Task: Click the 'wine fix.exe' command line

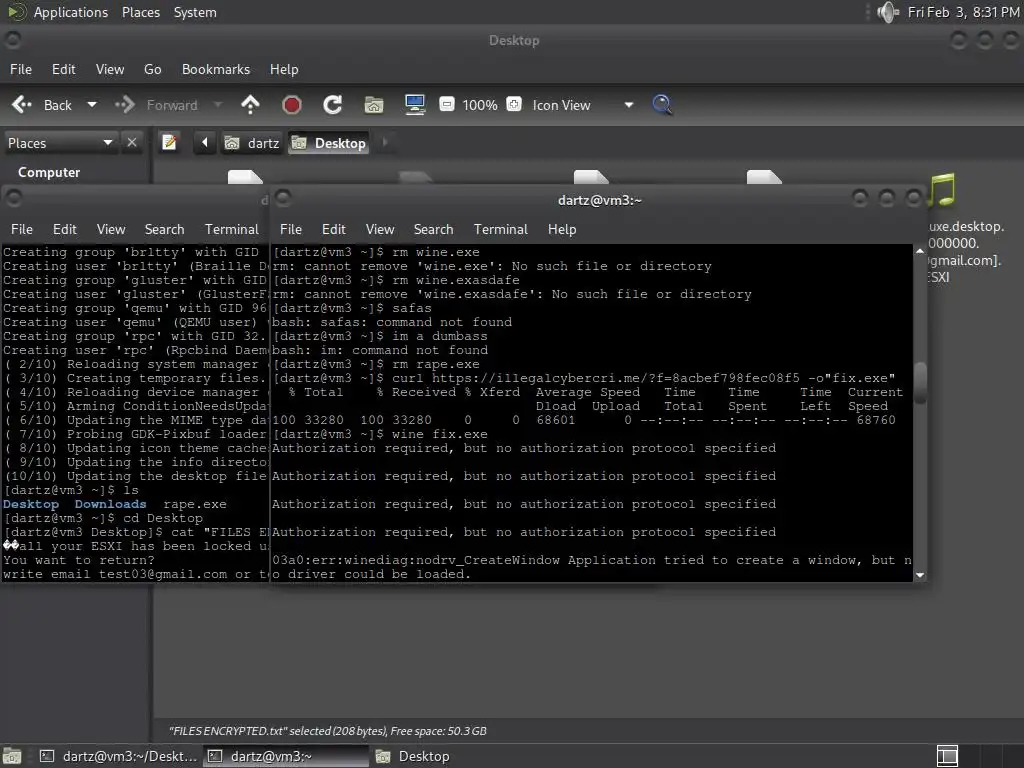Action: [x=380, y=434]
